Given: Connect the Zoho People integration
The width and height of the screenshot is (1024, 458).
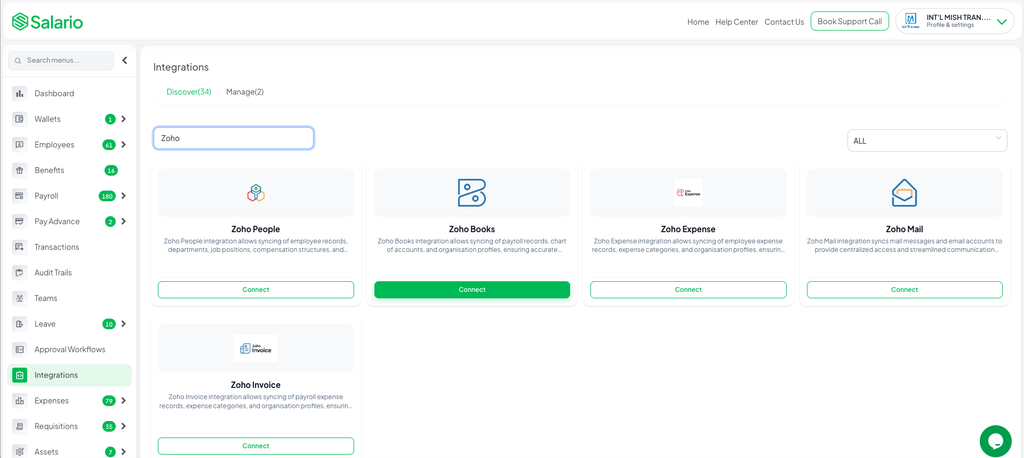Looking at the screenshot, I should pyautogui.click(x=256, y=289).
